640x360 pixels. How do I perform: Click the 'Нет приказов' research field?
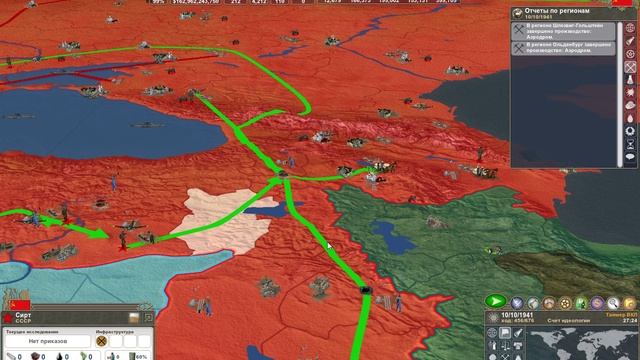[48, 341]
